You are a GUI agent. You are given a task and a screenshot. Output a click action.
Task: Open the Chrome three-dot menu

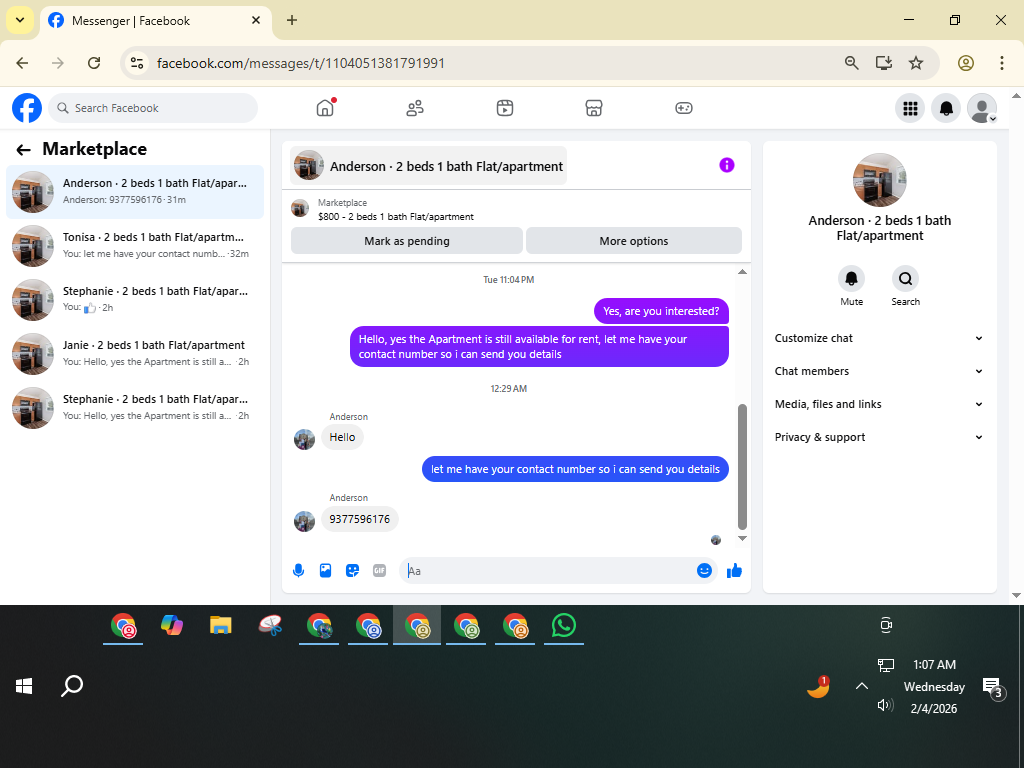point(1001,63)
